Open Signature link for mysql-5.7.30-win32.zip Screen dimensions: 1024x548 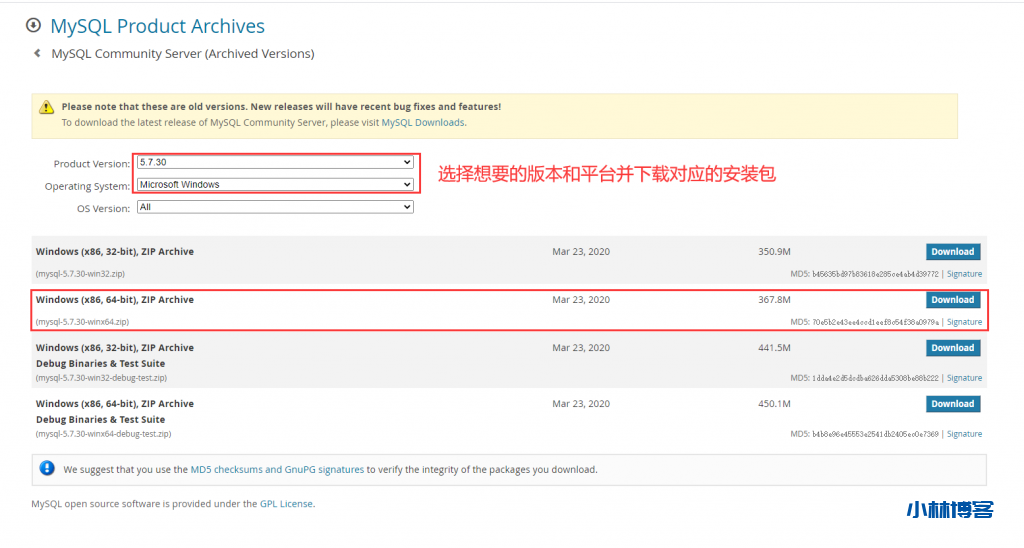point(964,274)
